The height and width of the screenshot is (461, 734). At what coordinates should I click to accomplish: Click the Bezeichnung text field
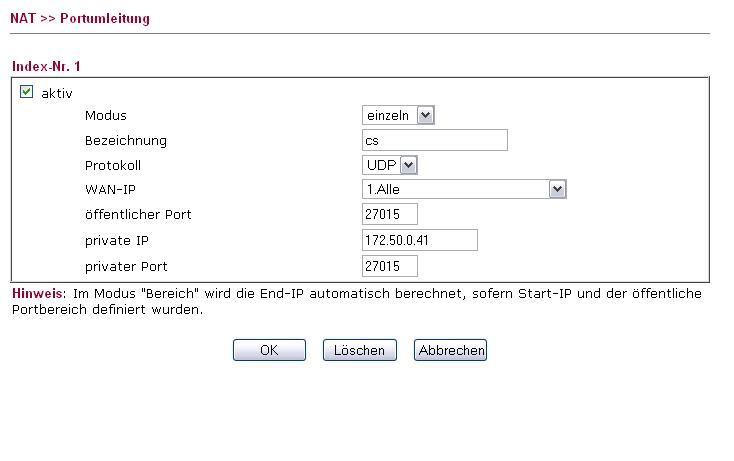pos(435,140)
